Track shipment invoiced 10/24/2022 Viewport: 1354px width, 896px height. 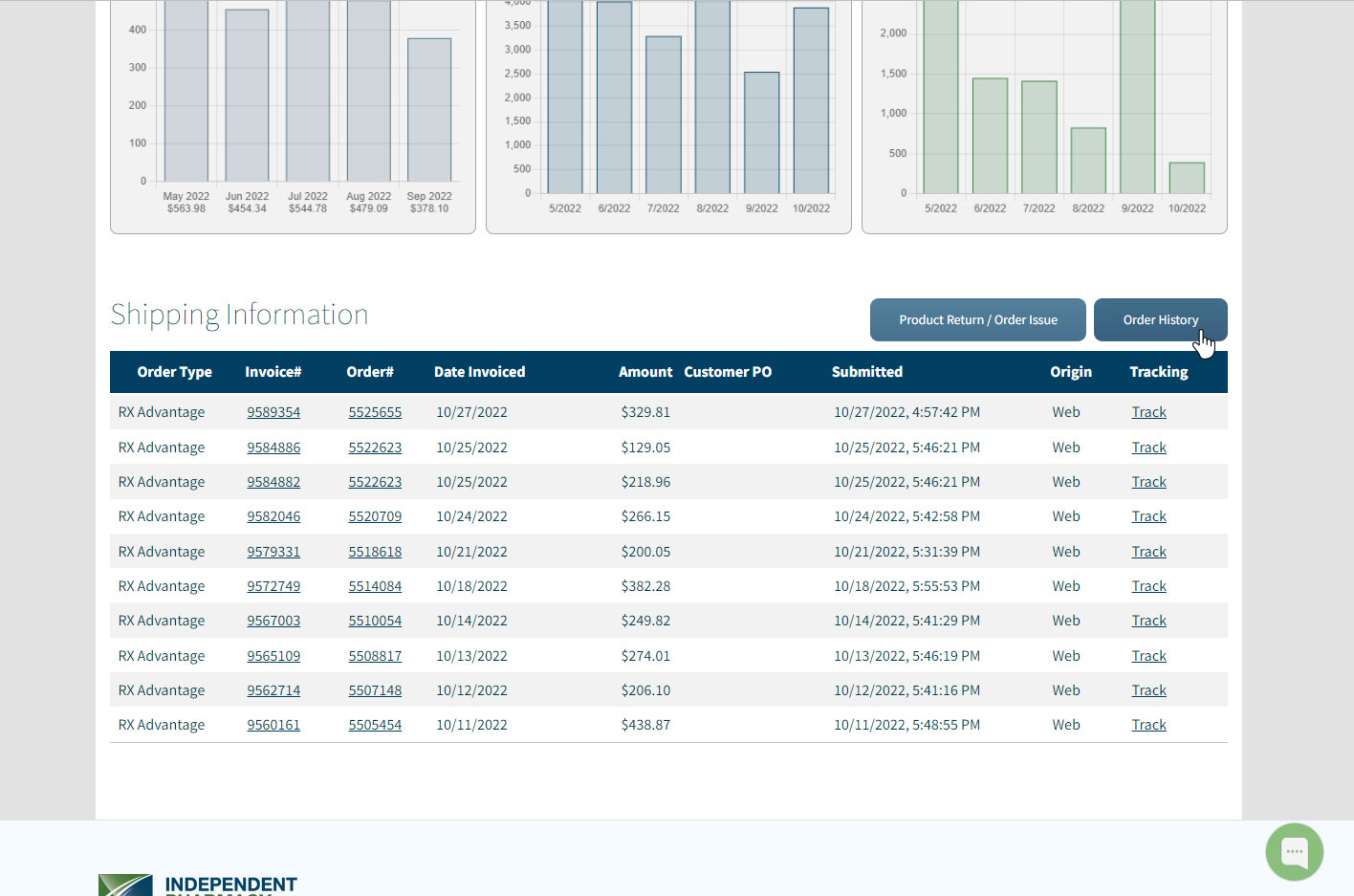[1148, 516]
